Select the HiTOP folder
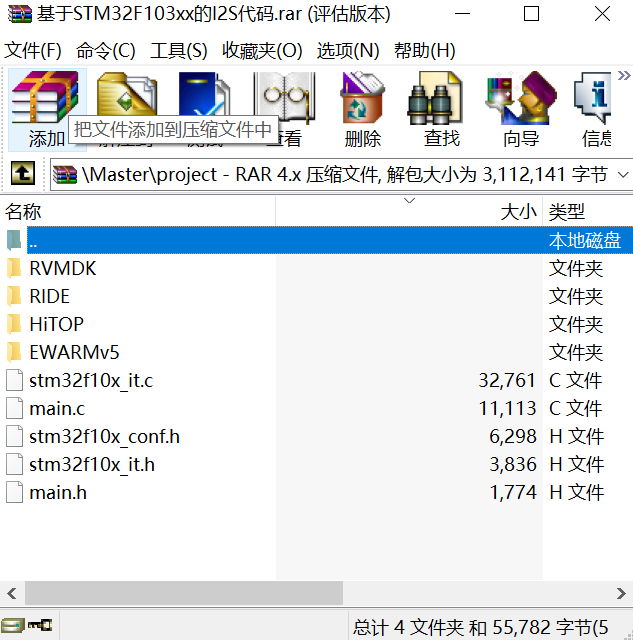 pyautogui.click(x=56, y=324)
